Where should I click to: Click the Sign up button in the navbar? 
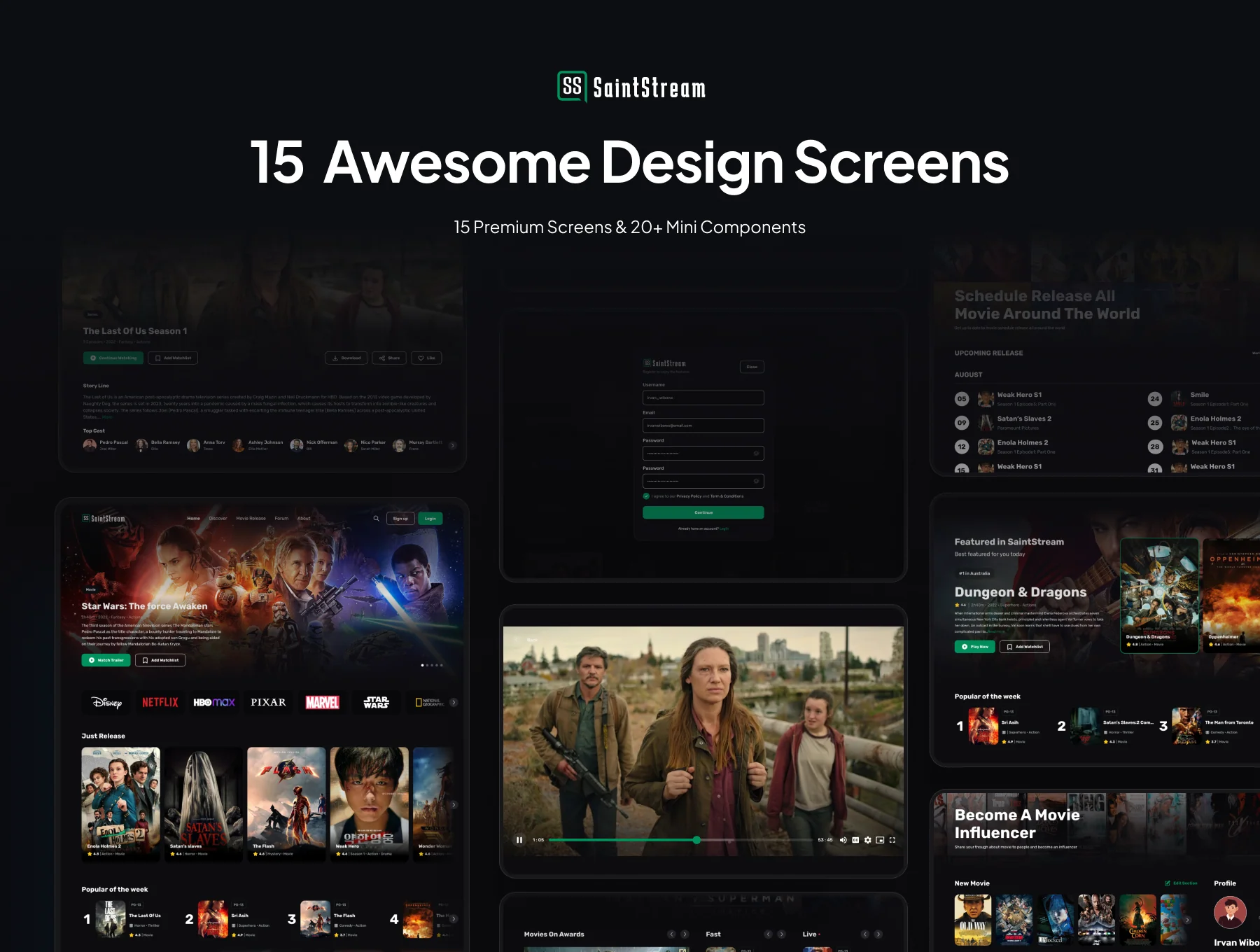point(400,519)
